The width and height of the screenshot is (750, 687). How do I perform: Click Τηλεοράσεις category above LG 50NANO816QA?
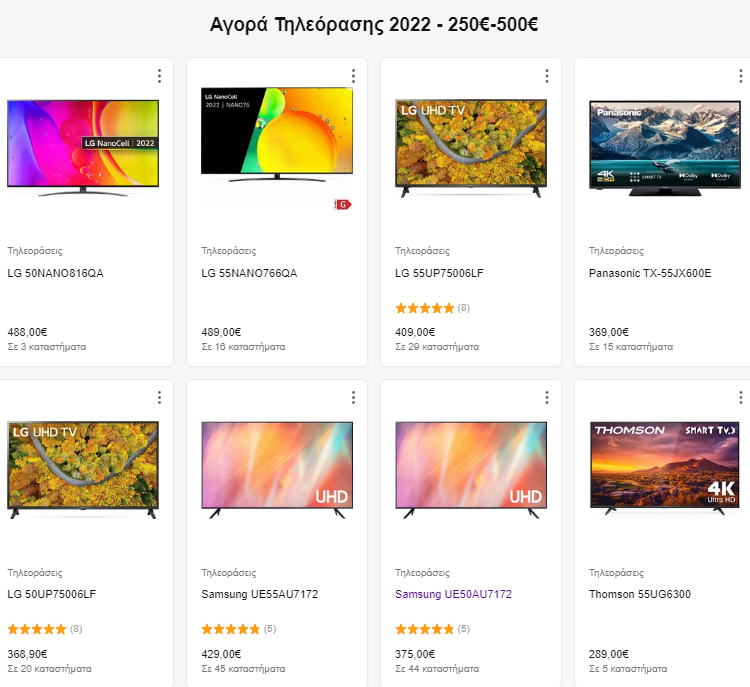[35, 251]
